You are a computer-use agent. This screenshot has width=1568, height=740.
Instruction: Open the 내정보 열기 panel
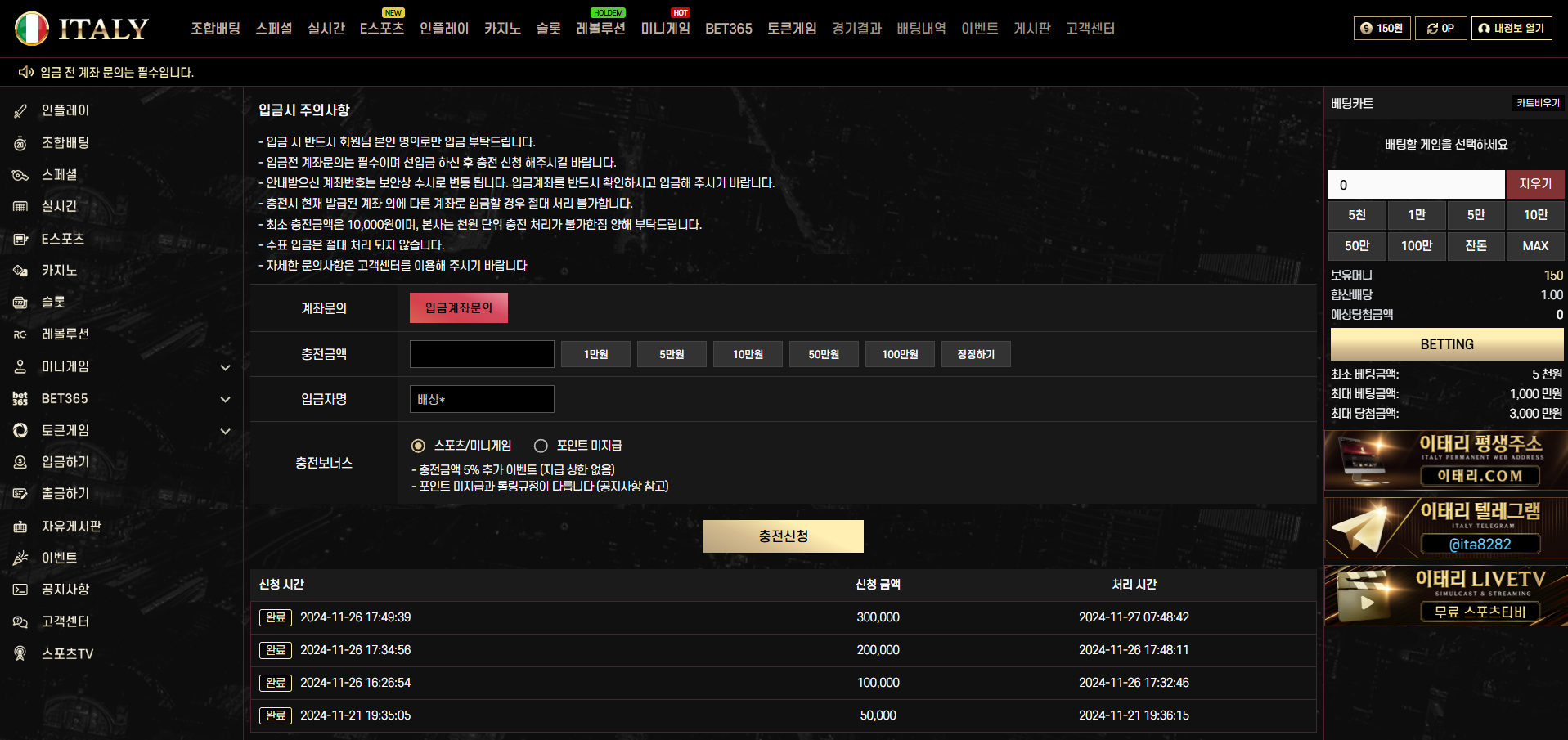[1512, 28]
